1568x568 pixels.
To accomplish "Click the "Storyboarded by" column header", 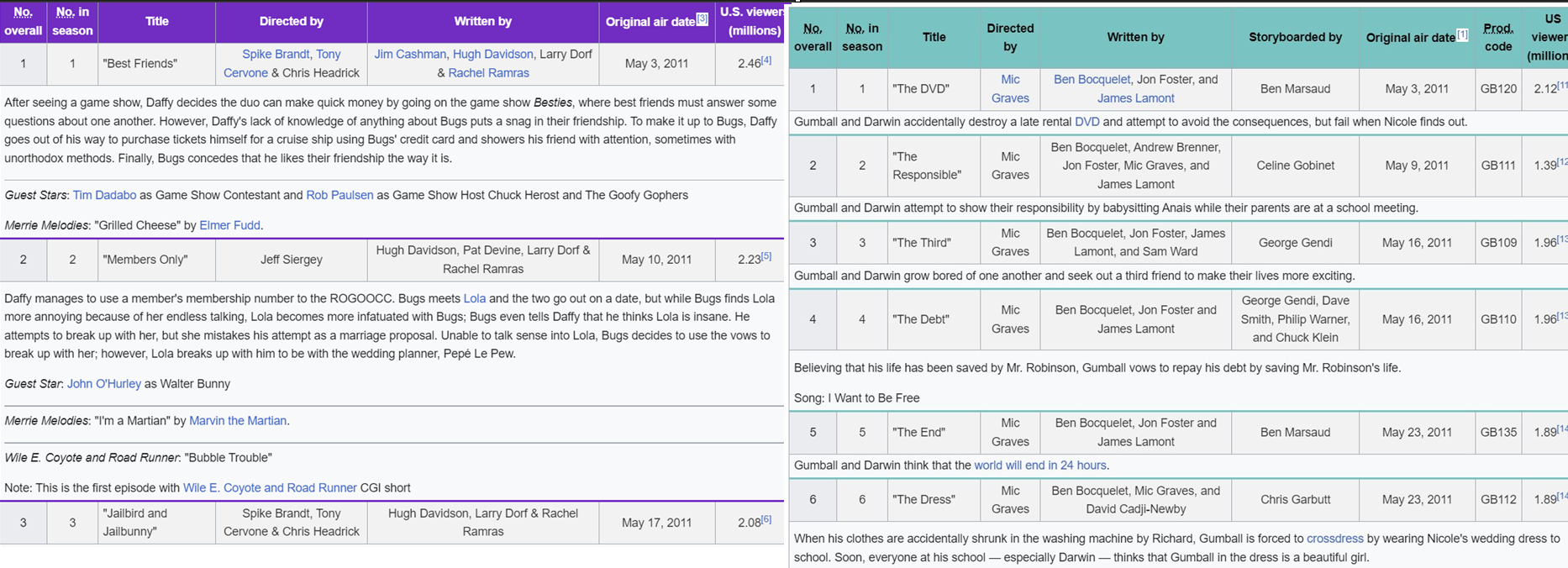I will 1295,37.
